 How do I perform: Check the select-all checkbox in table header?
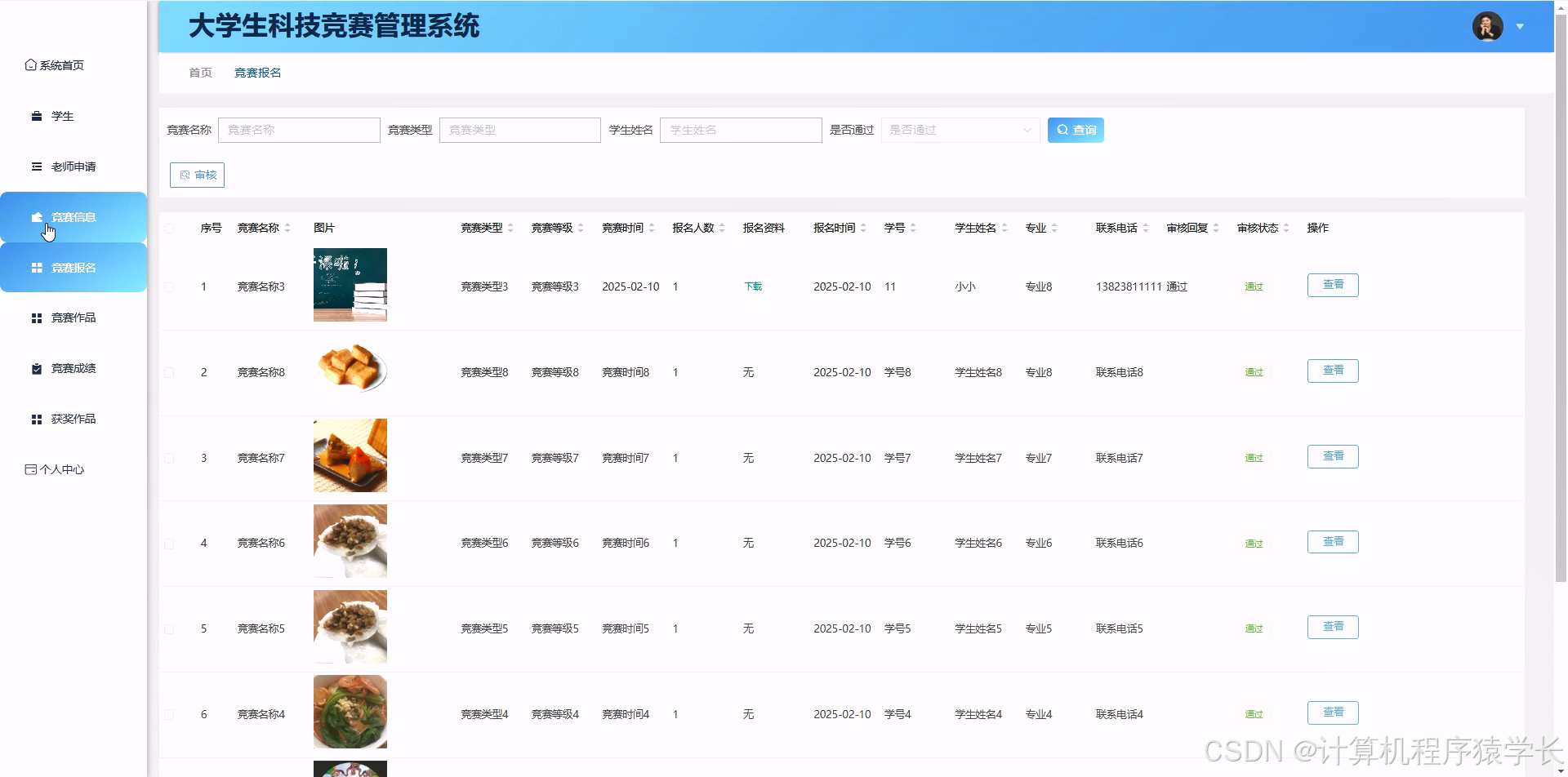pyautogui.click(x=170, y=229)
